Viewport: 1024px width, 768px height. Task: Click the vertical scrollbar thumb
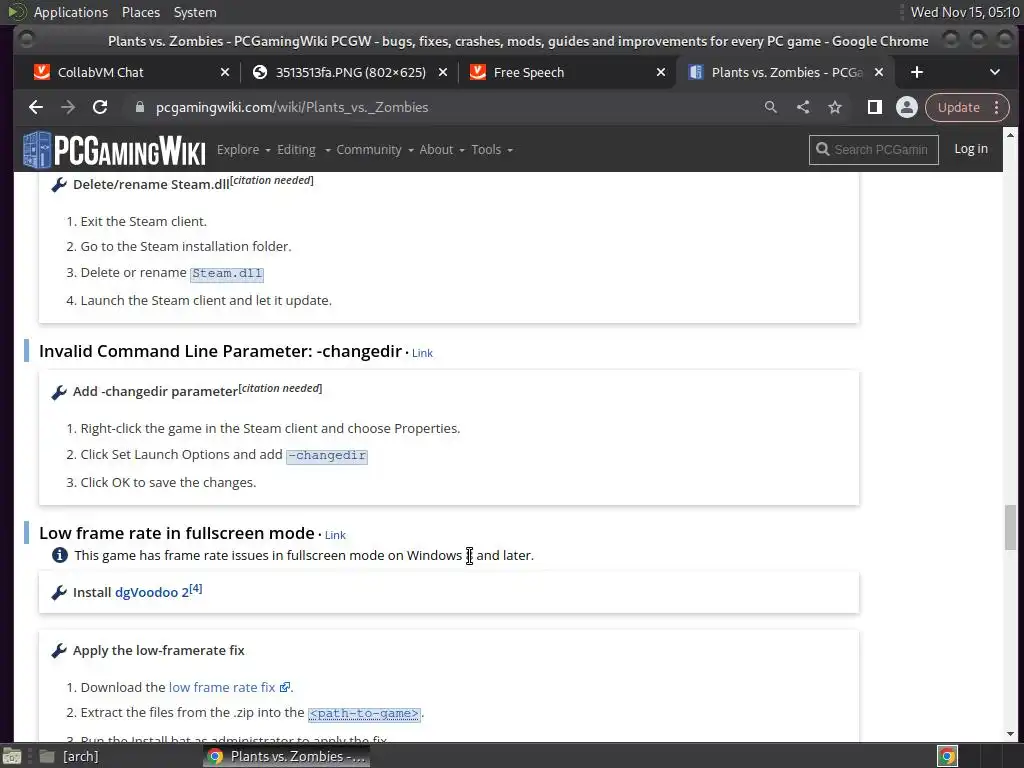(x=1010, y=527)
